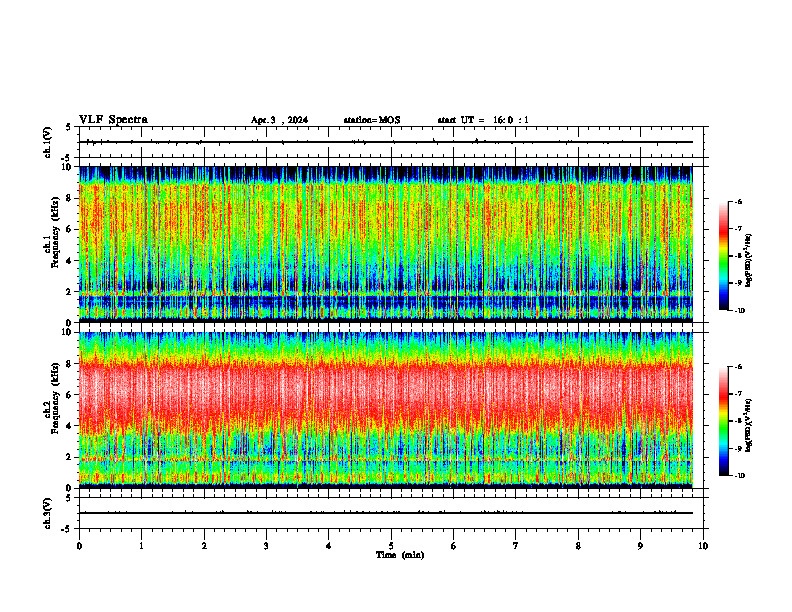Select the "start UT = 16: 0 : 1" text
Screen dimensions: 792x612
point(483,120)
